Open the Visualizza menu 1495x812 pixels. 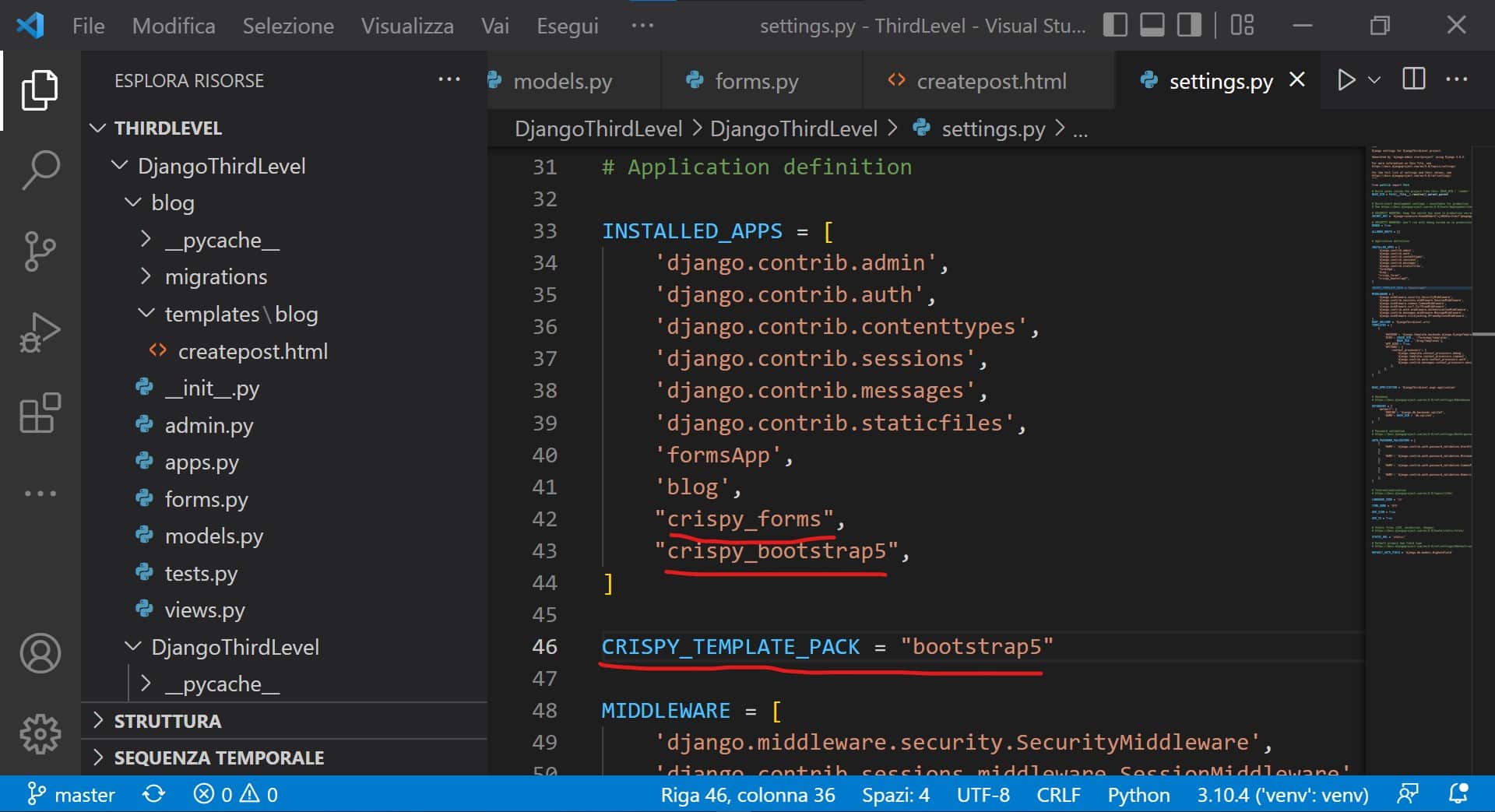click(x=407, y=26)
